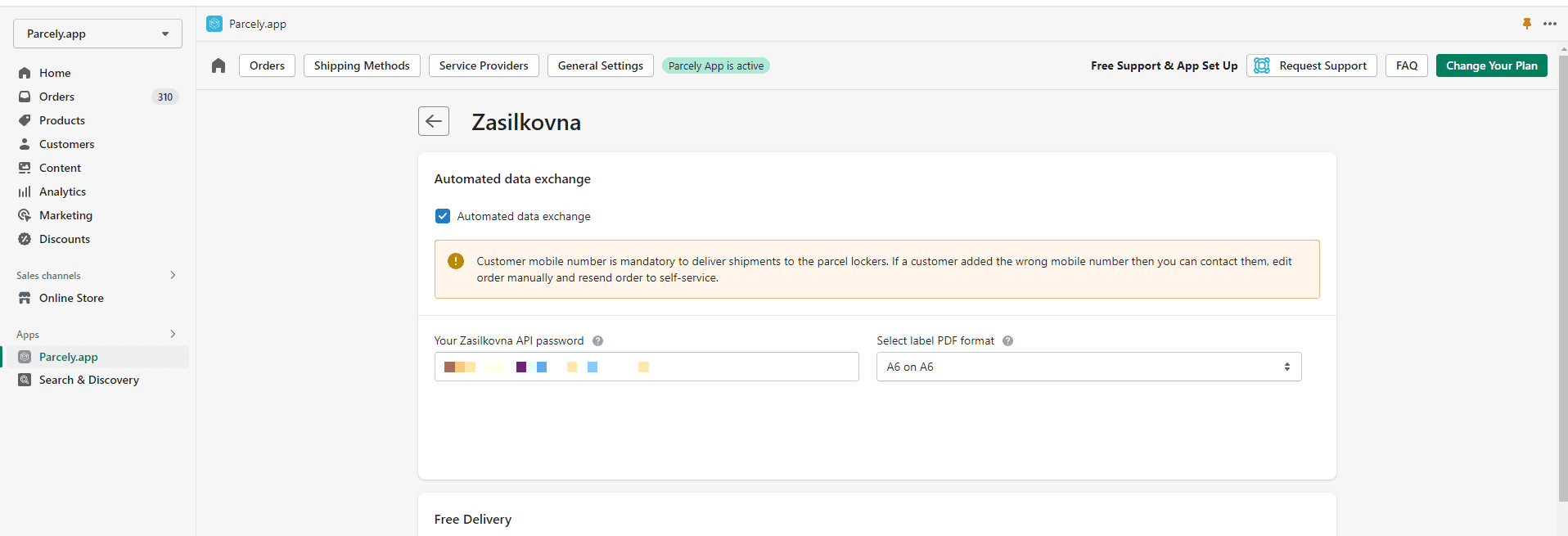Open Analytics from the sidebar

[62, 191]
